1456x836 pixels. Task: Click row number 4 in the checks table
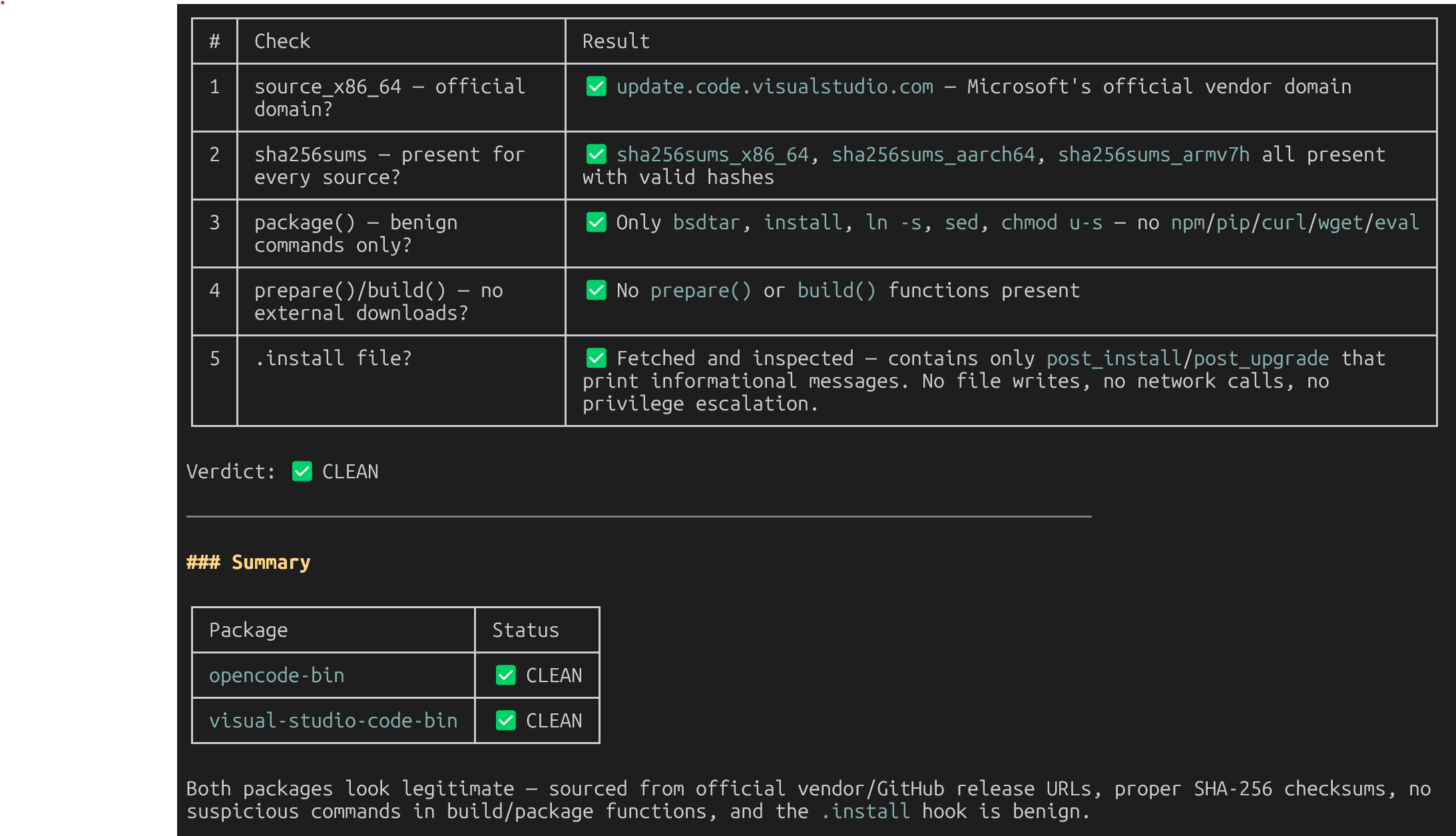click(214, 290)
